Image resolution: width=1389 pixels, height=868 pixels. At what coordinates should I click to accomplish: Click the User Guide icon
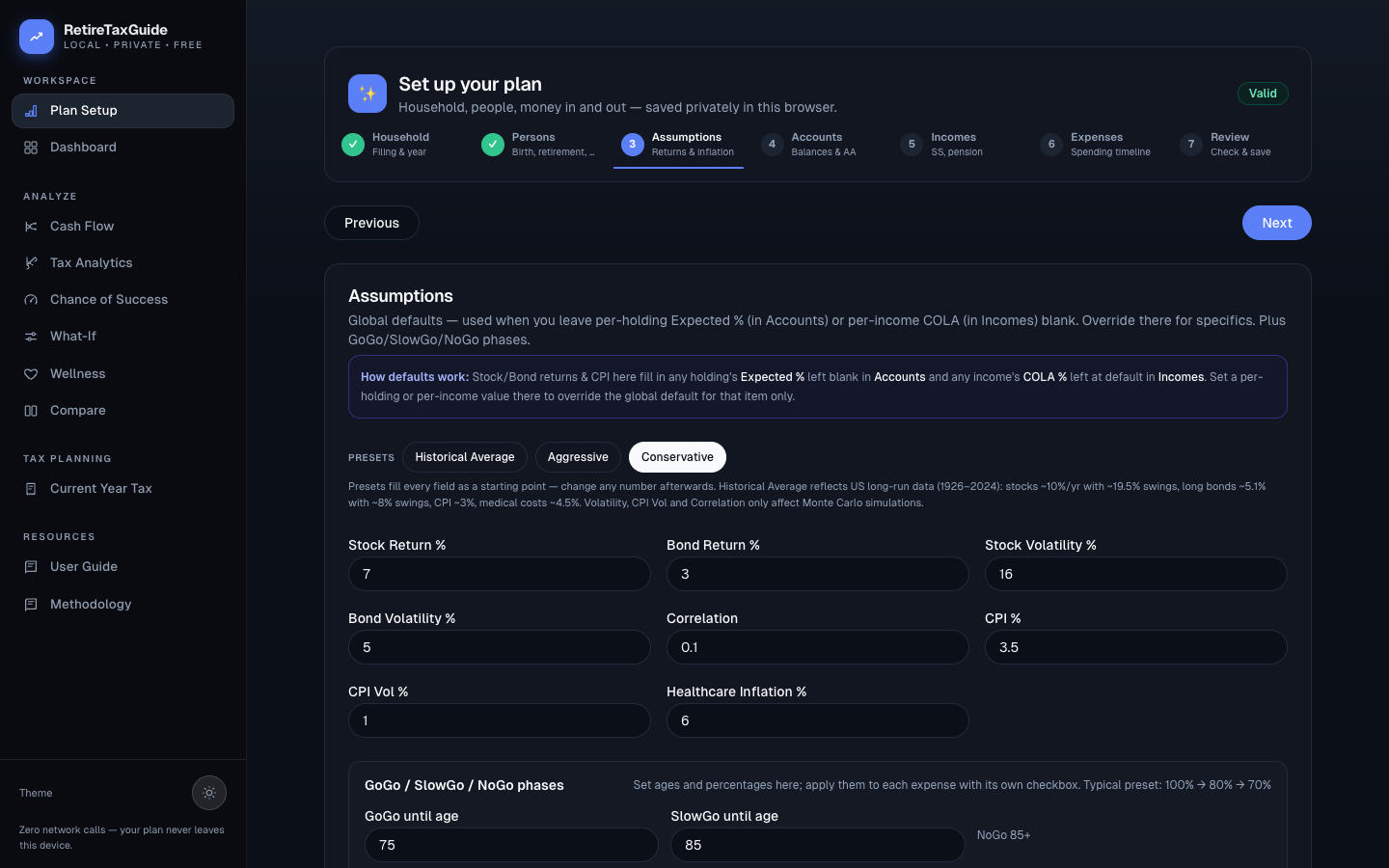[31, 567]
